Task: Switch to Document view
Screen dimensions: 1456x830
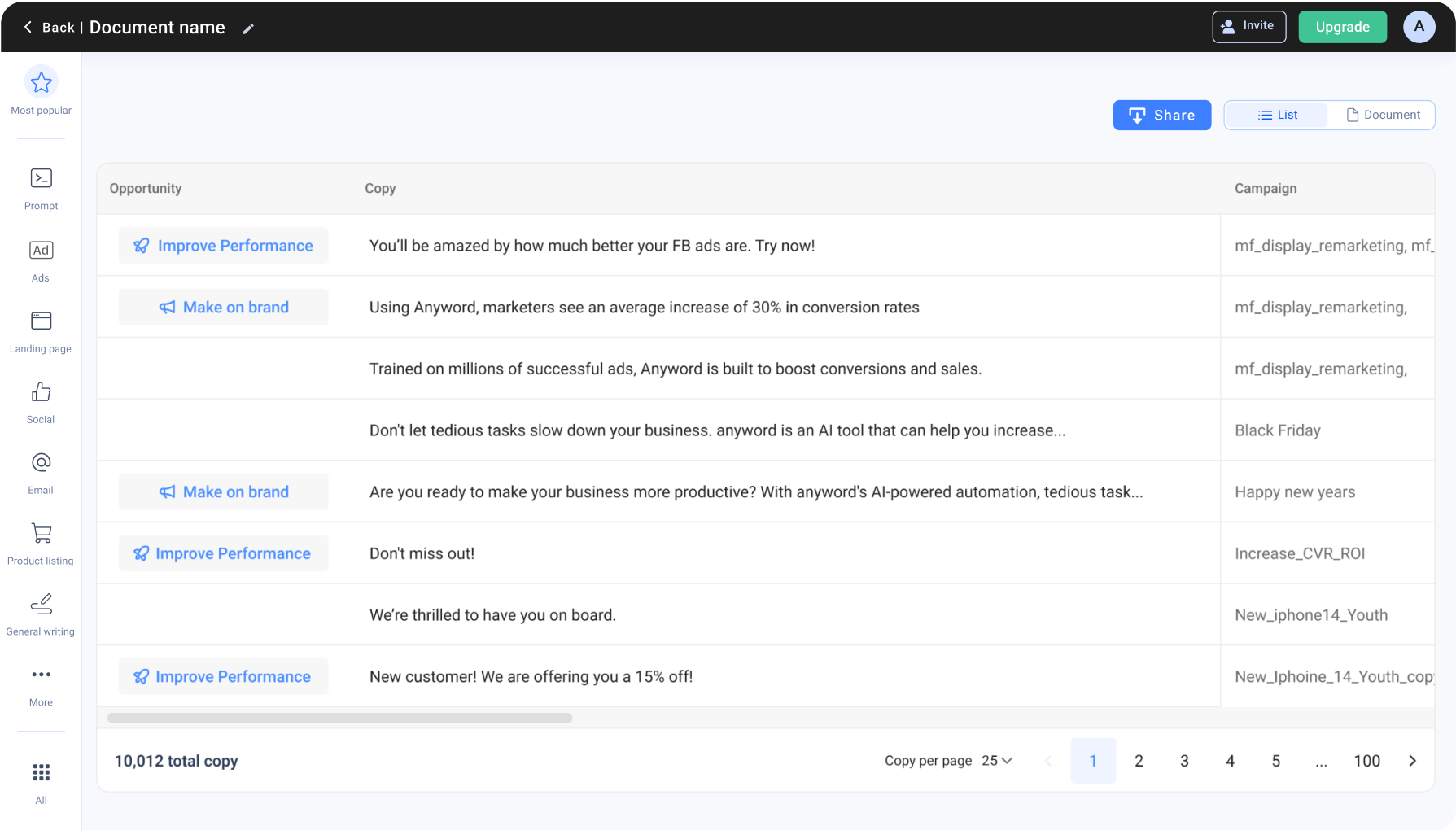Action: pyautogui.click(x=1382, y=115)
